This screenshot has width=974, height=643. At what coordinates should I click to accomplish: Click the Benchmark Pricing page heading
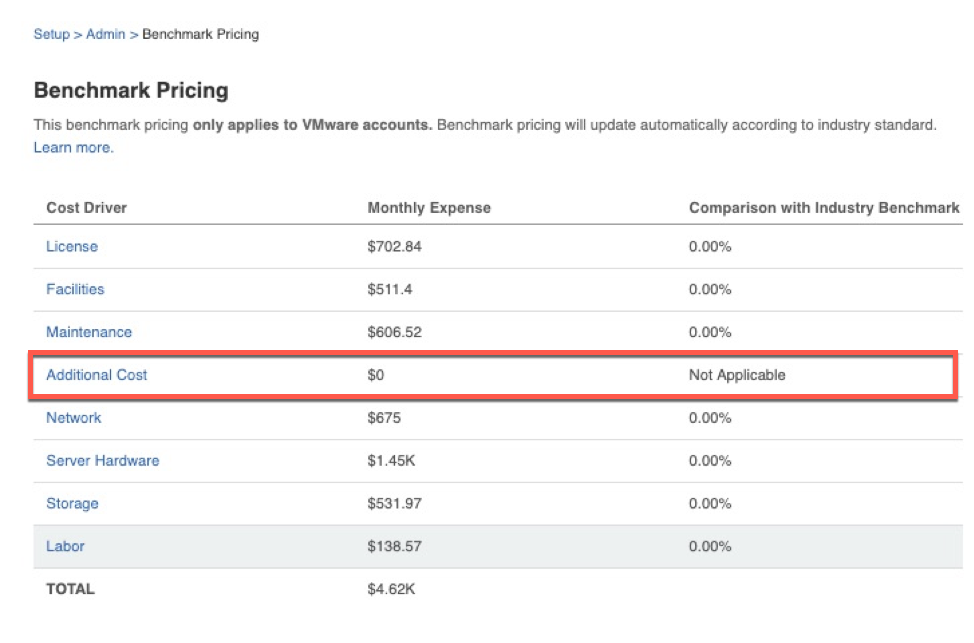(131, 91)
